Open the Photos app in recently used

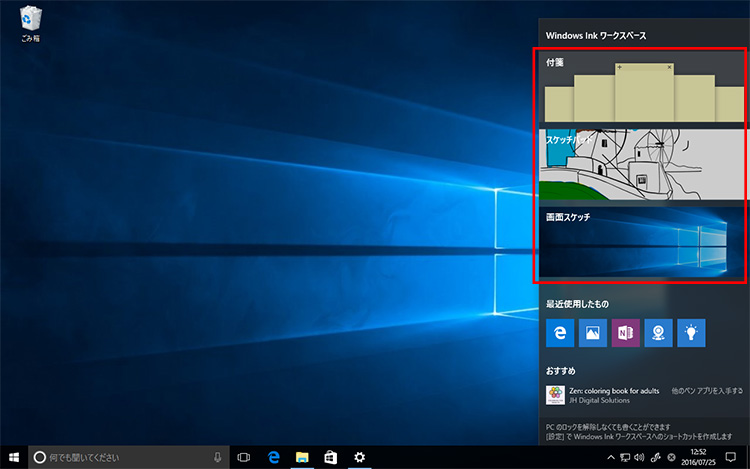click(x=593, y=333)
